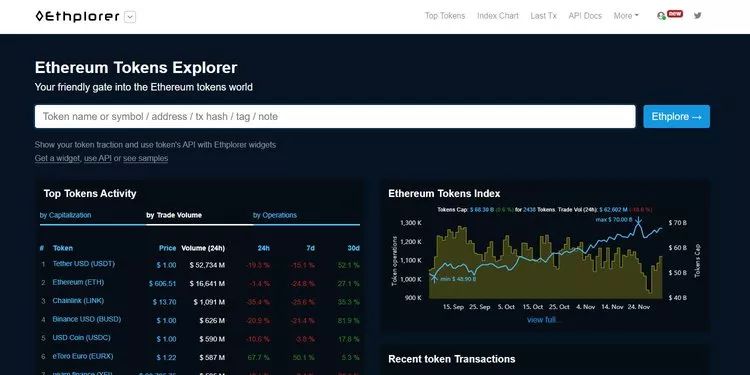Click the Price column header
Screen dimensions: 750x375
pos(167,248)
